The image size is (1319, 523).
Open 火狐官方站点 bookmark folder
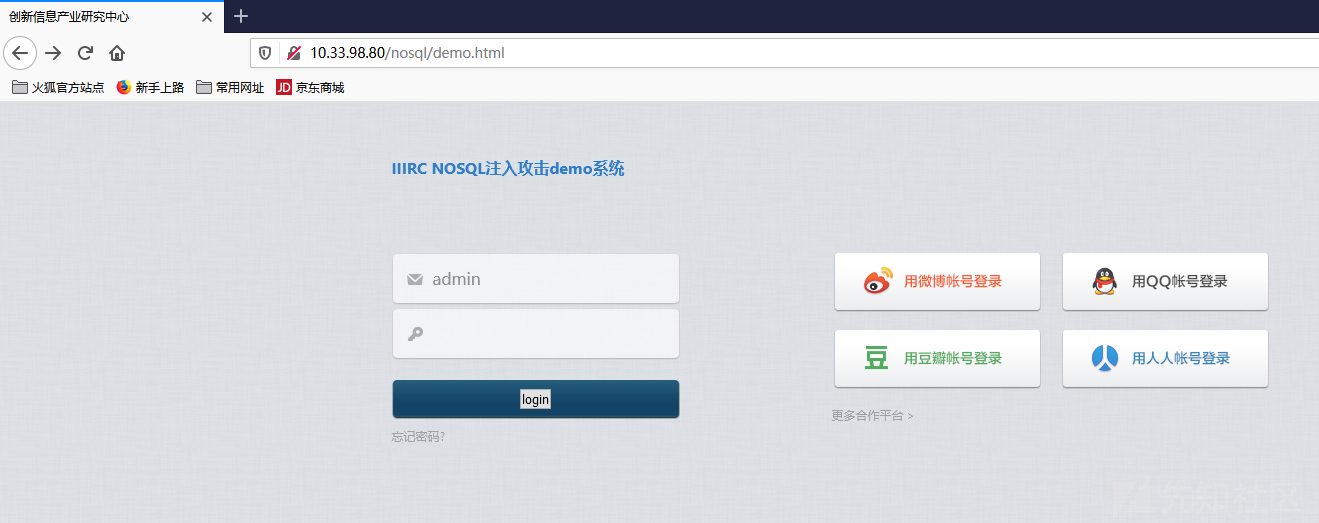[x=58, y=88]
